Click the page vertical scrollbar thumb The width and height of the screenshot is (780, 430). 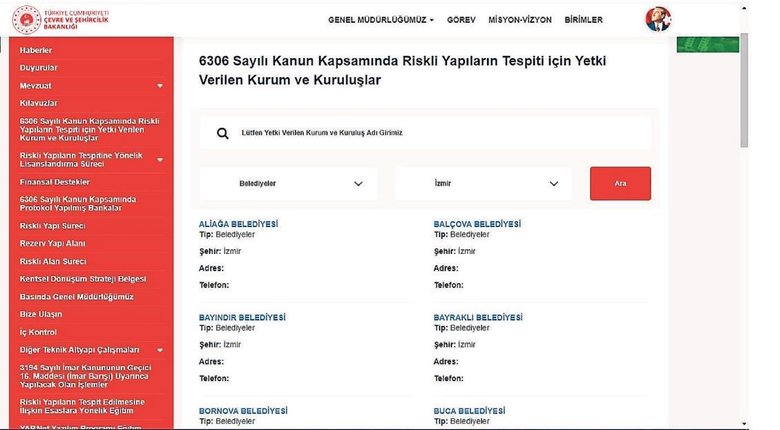744,90
